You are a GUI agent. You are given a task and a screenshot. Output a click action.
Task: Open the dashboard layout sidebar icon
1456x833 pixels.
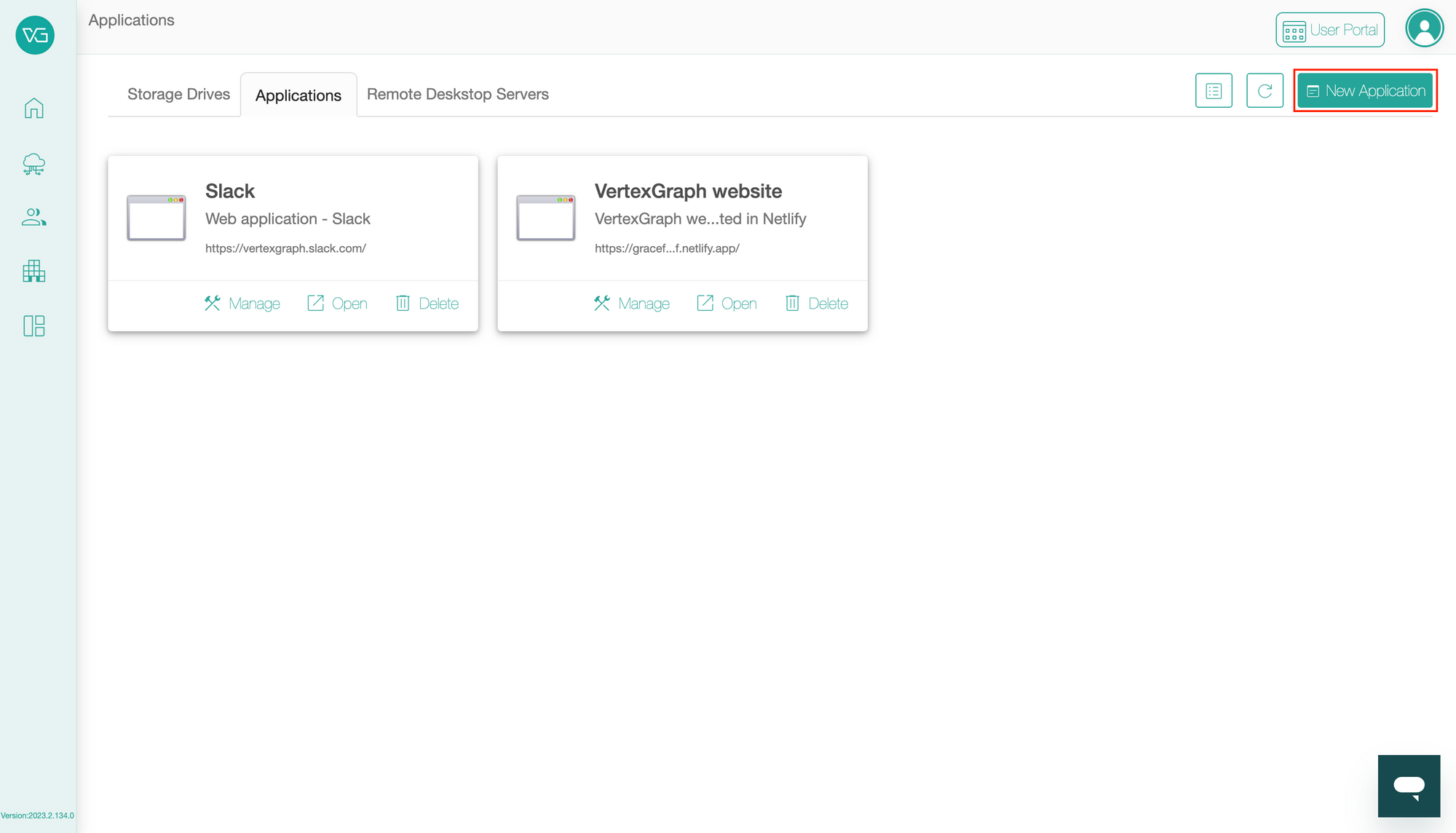click(34, 325)
